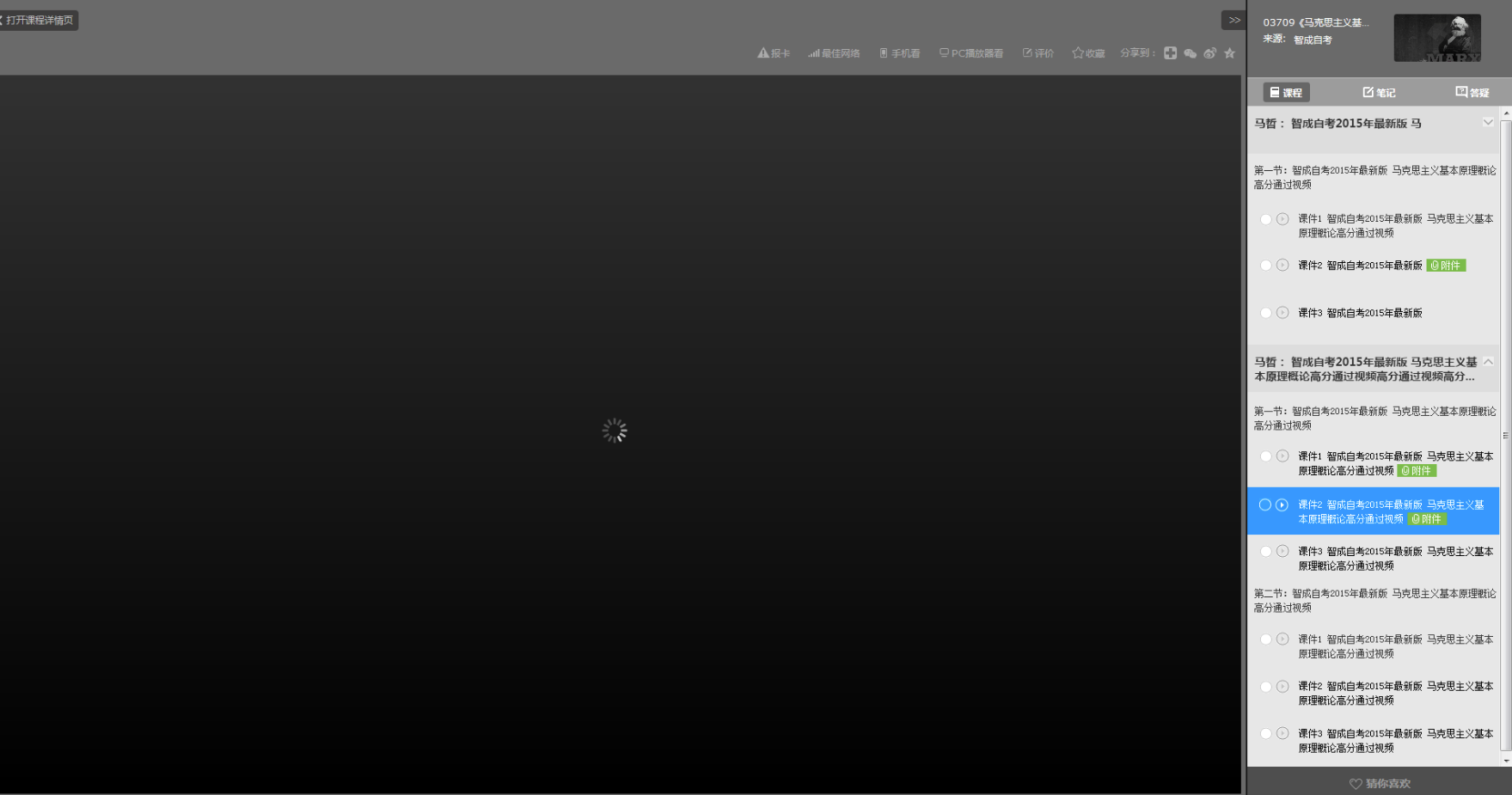This screenshot has height=795, width=1512.
Task: Click the 报卡 warning report icon
Action: 773,53
